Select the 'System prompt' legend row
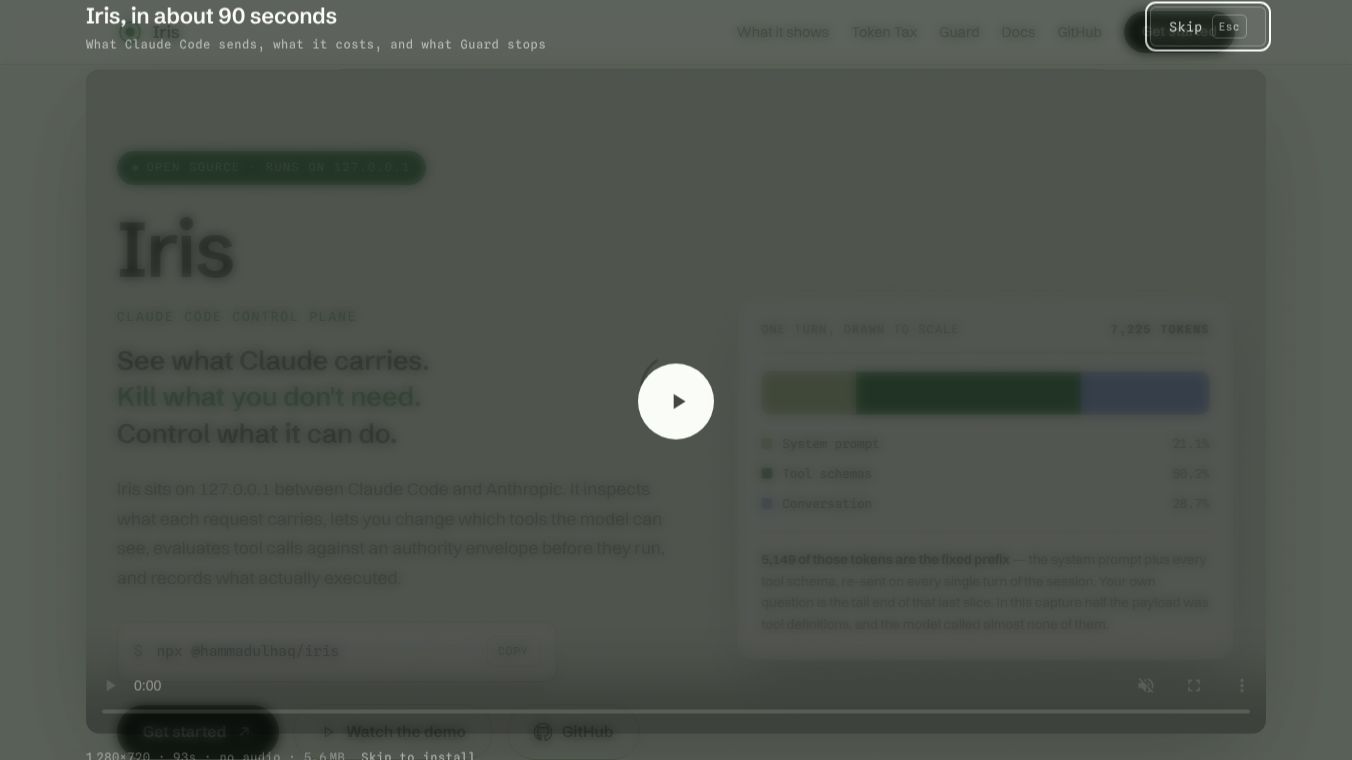This screenshot has height=760, width=1352. point(985,444)
